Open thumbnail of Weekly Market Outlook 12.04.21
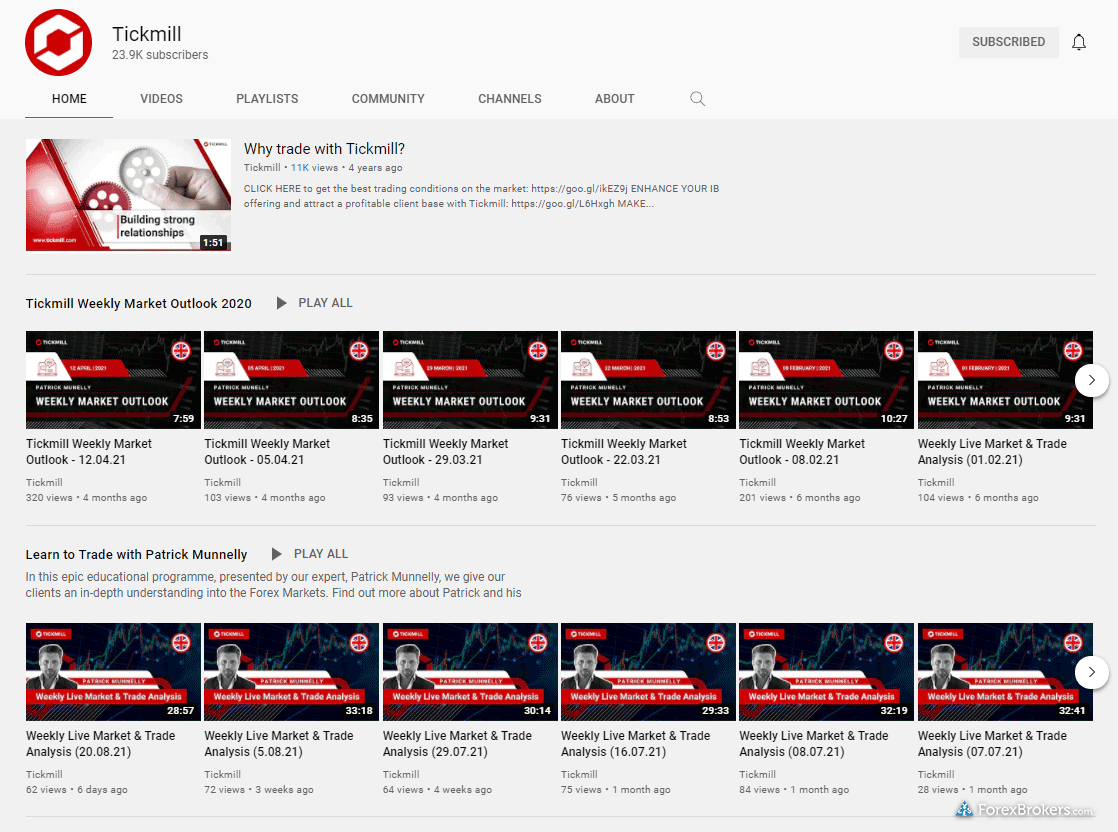Image resolution: width=1118 pixels, height=832 pixels. (113, 380)
